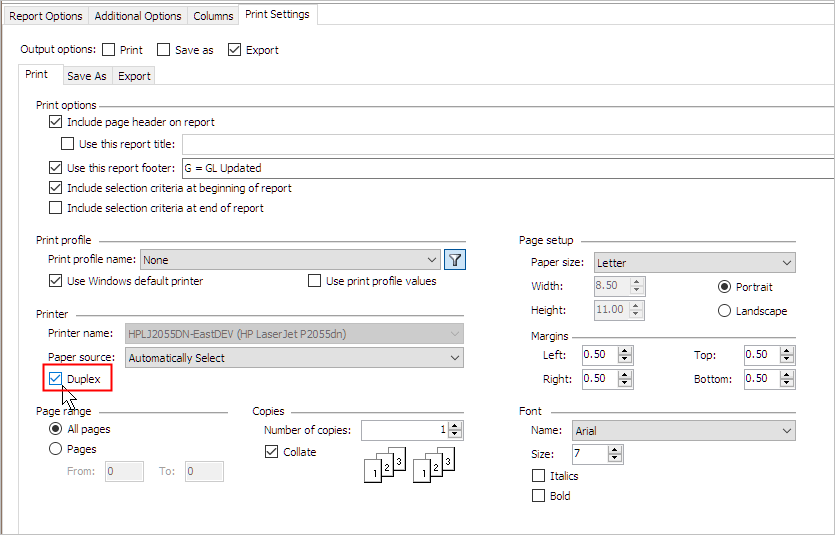Image resolution: width=835 pixels, height=535 pixels.
Task: Open the Columns tab
Action: tap(213, 16)
